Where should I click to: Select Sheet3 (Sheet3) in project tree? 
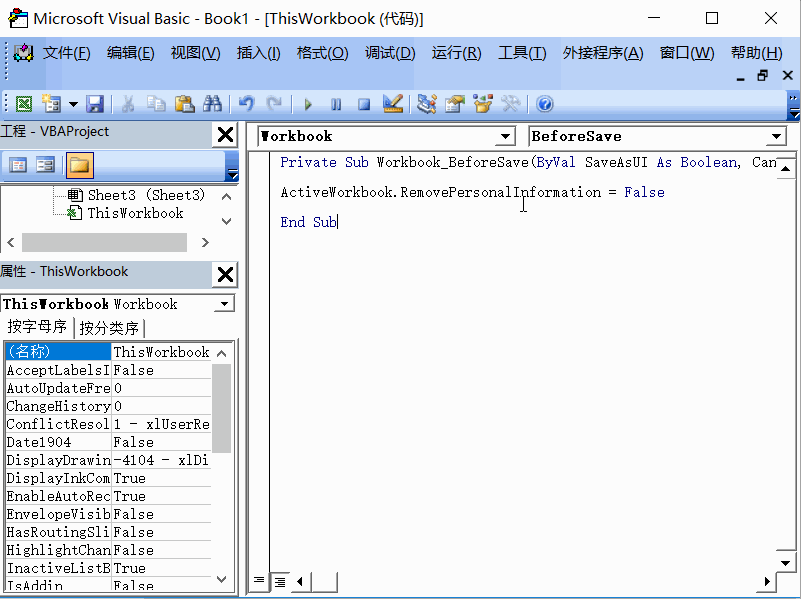146,195
